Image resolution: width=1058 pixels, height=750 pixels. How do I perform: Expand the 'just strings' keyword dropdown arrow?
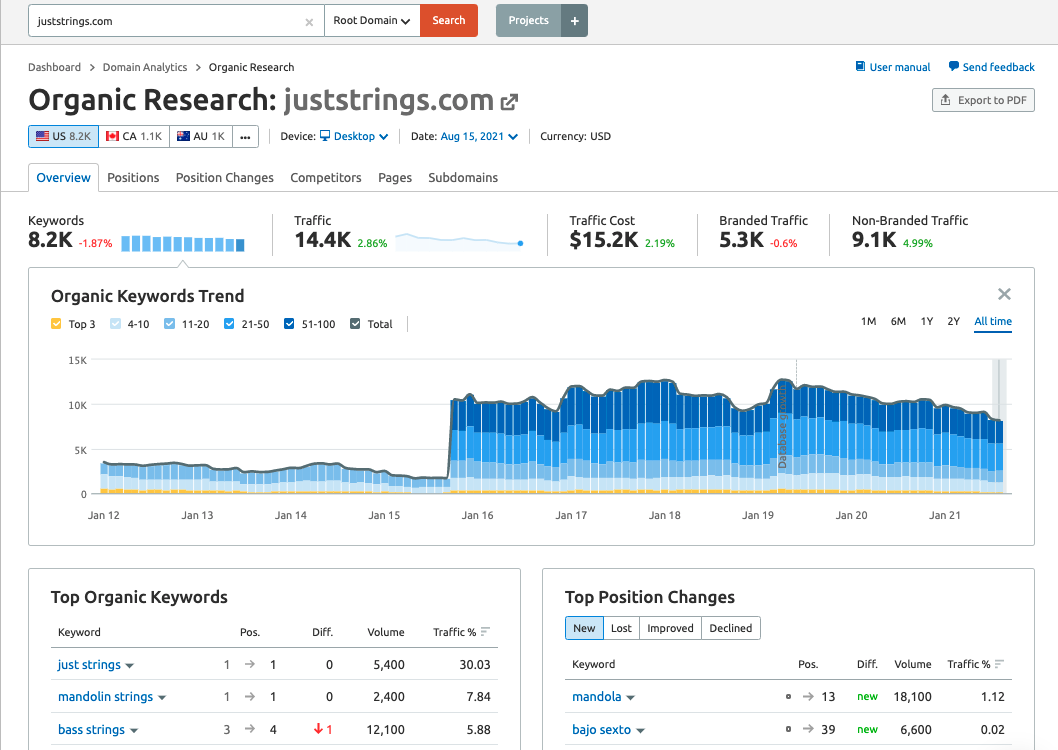(130, 666)
